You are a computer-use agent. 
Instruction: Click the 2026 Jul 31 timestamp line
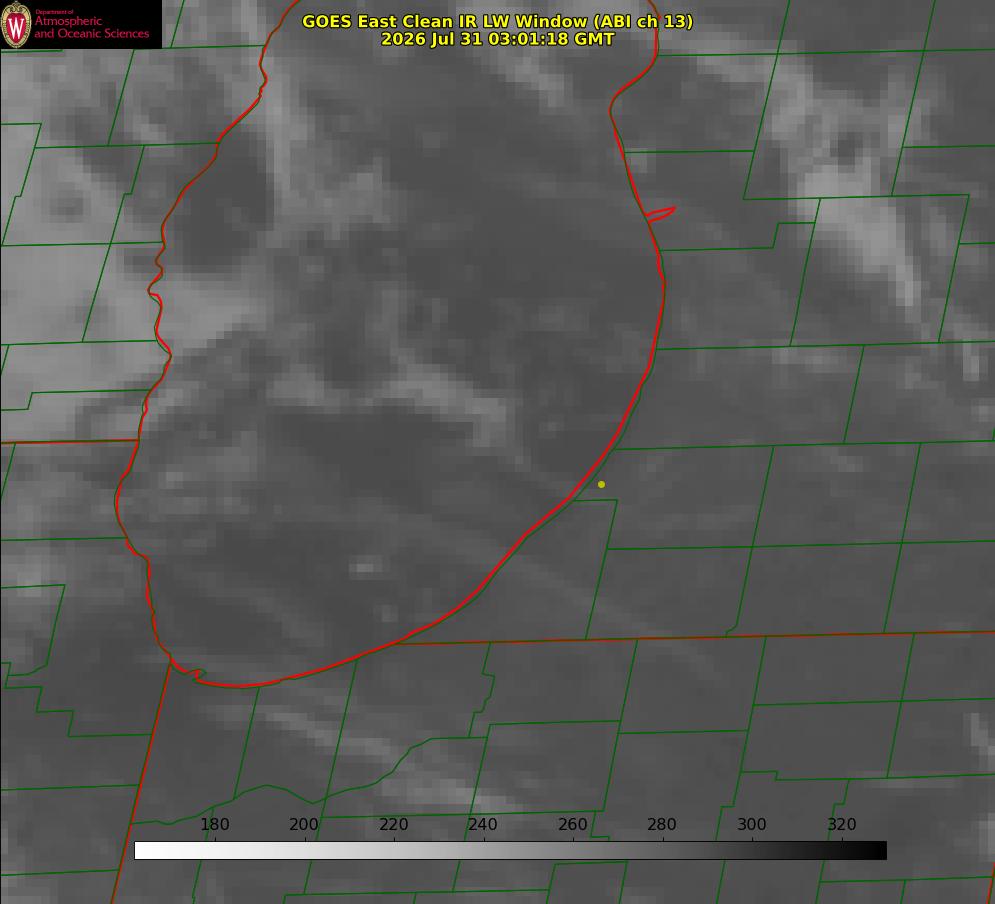pyautogui.click(x=498, y=39)
